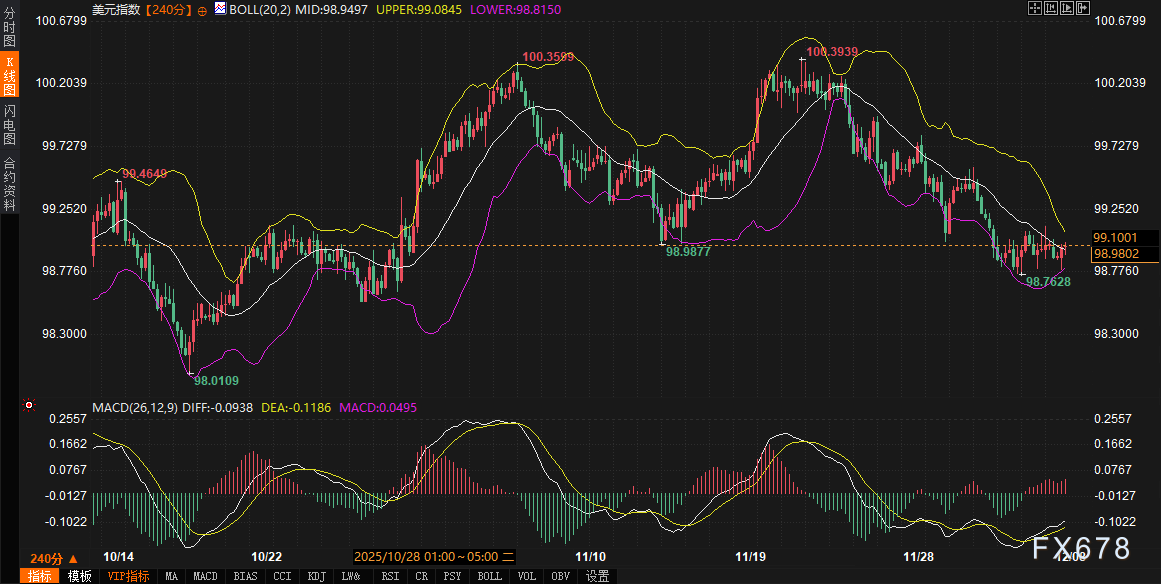Open the 合约资料 sidebar panel
This screenshot has width=1161, height=584.
(x=9, y=183)
